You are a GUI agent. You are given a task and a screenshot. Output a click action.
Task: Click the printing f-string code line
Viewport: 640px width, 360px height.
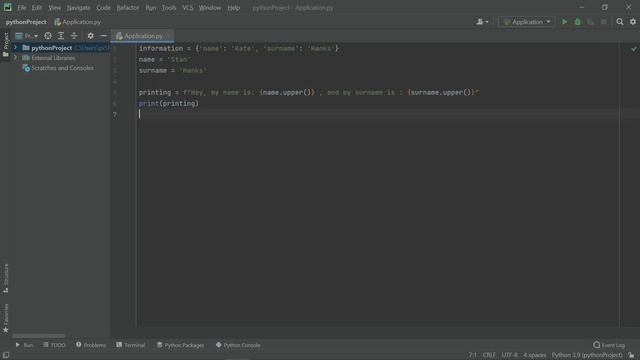tap(309, 93)
